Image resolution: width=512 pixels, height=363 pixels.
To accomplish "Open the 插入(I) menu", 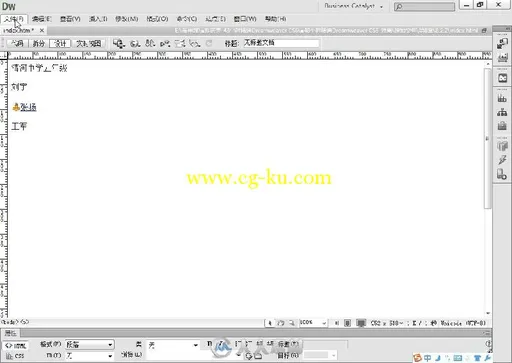I will (x=98, y=19).
